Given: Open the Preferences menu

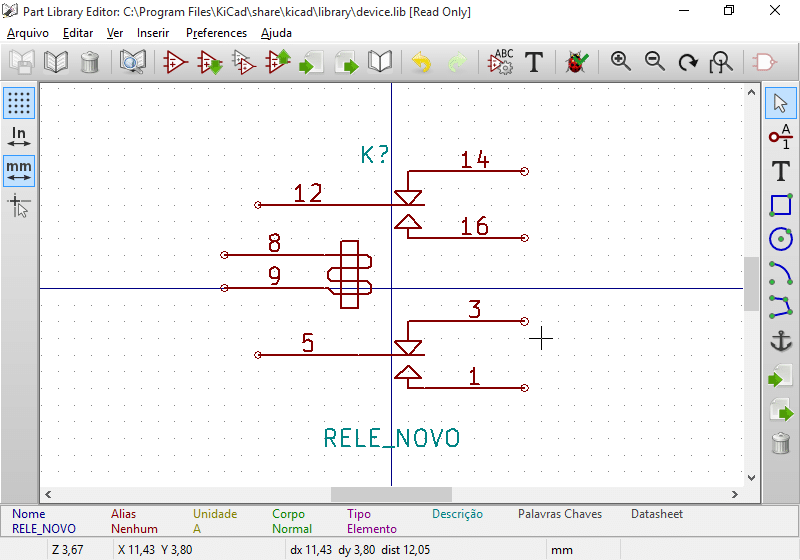Looking at the screenshot, I should pos(216,33).
